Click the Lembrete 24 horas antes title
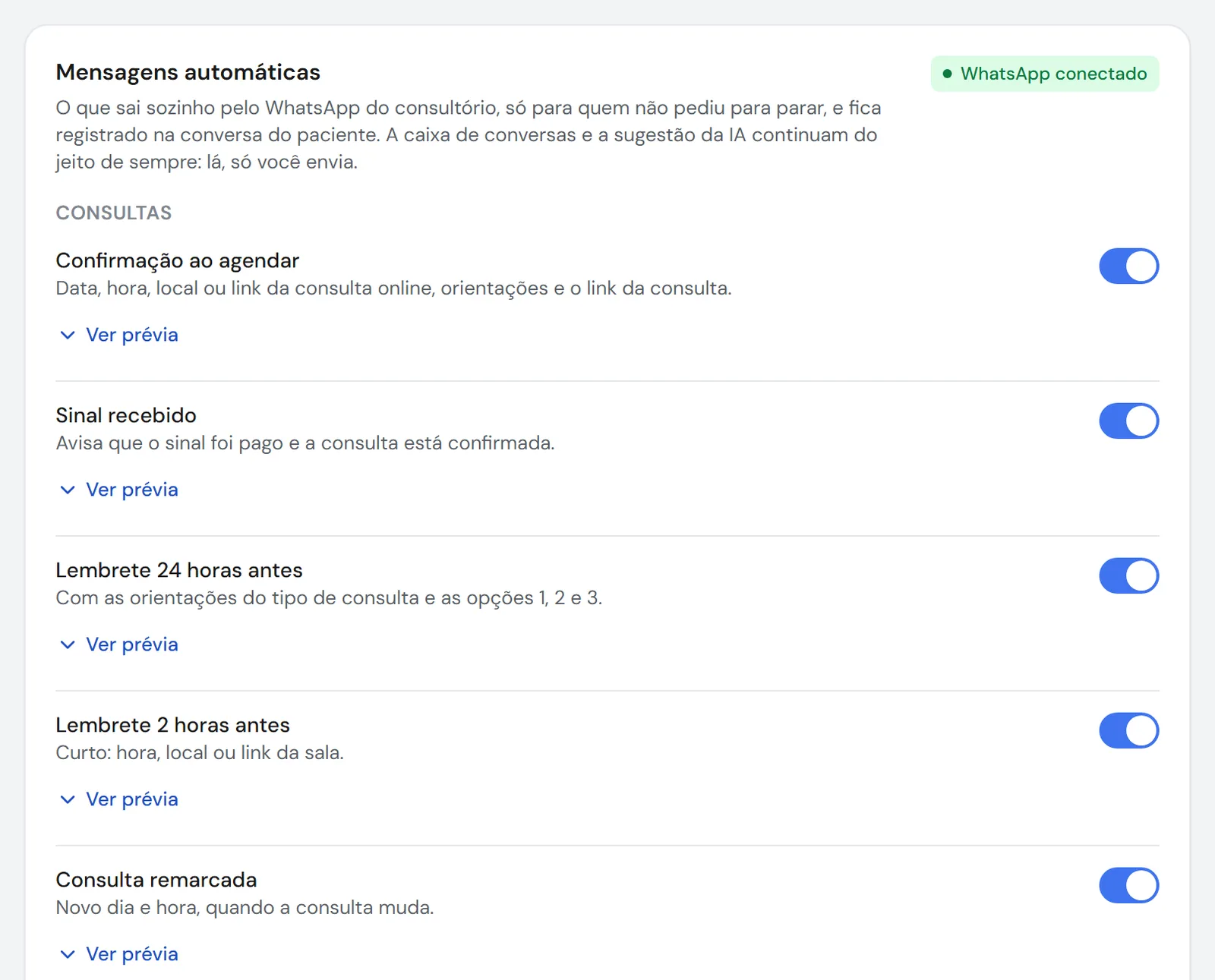 click(179, 570)
